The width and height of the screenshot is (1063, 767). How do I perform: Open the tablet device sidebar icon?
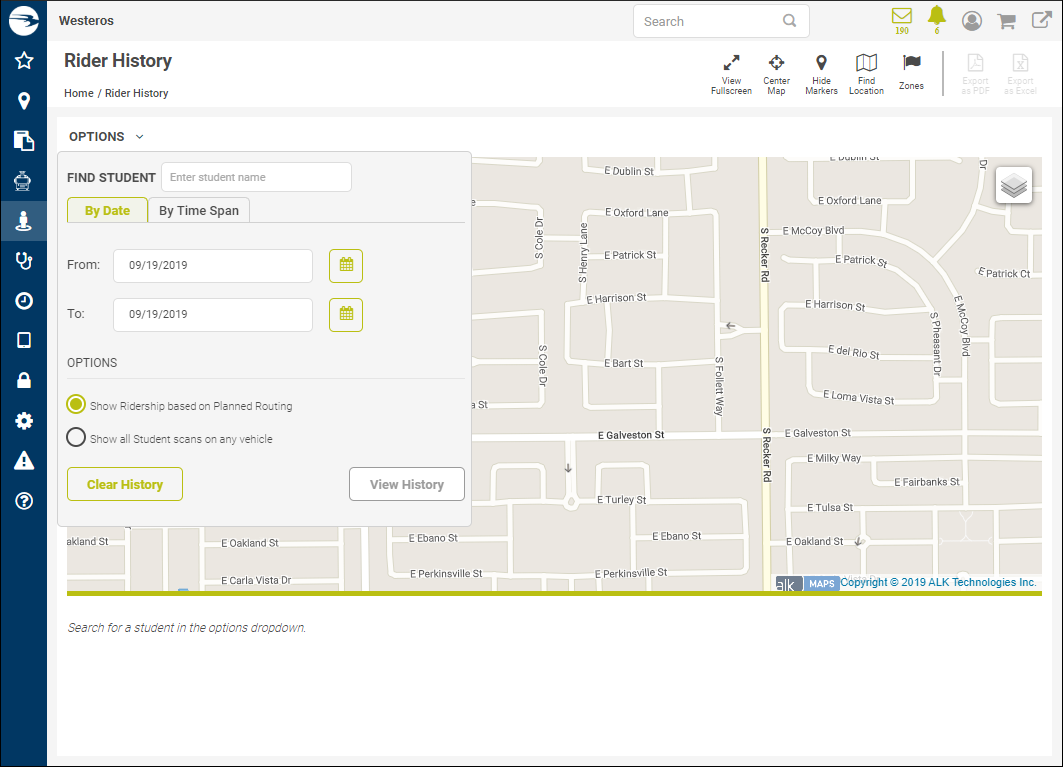pos(24,340)
